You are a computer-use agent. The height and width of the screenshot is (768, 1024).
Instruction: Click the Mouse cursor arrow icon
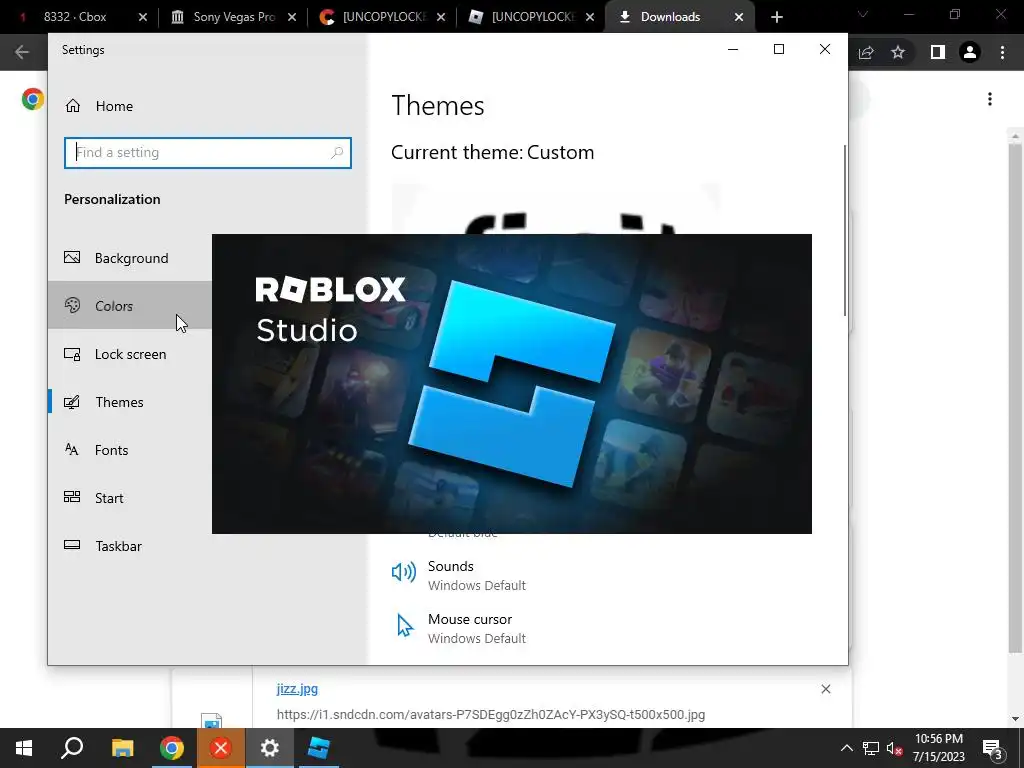[x=405, y=626]
